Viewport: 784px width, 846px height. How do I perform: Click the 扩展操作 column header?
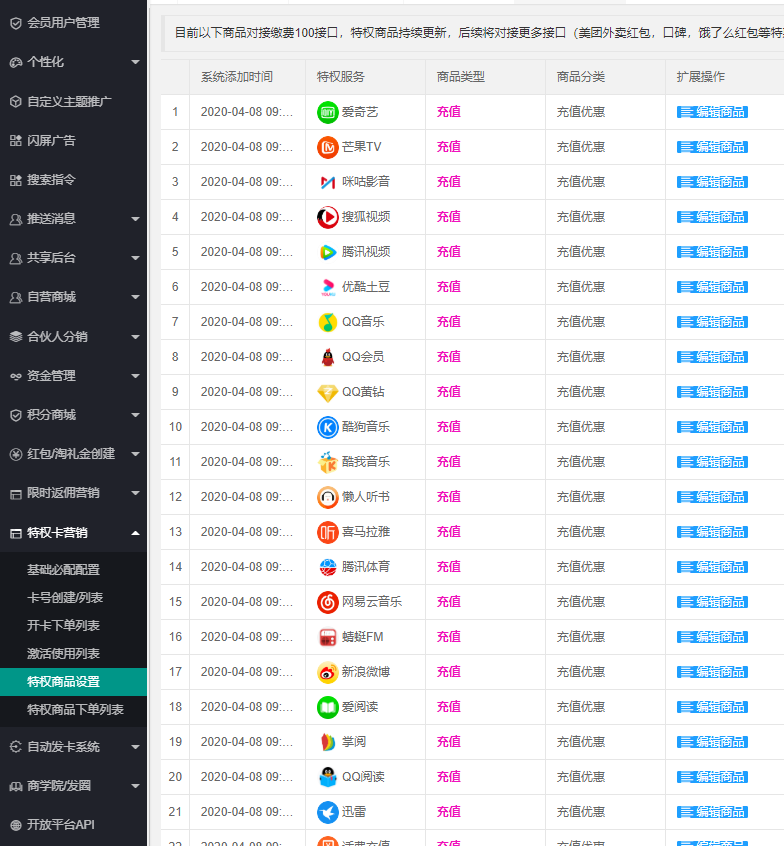700,77
